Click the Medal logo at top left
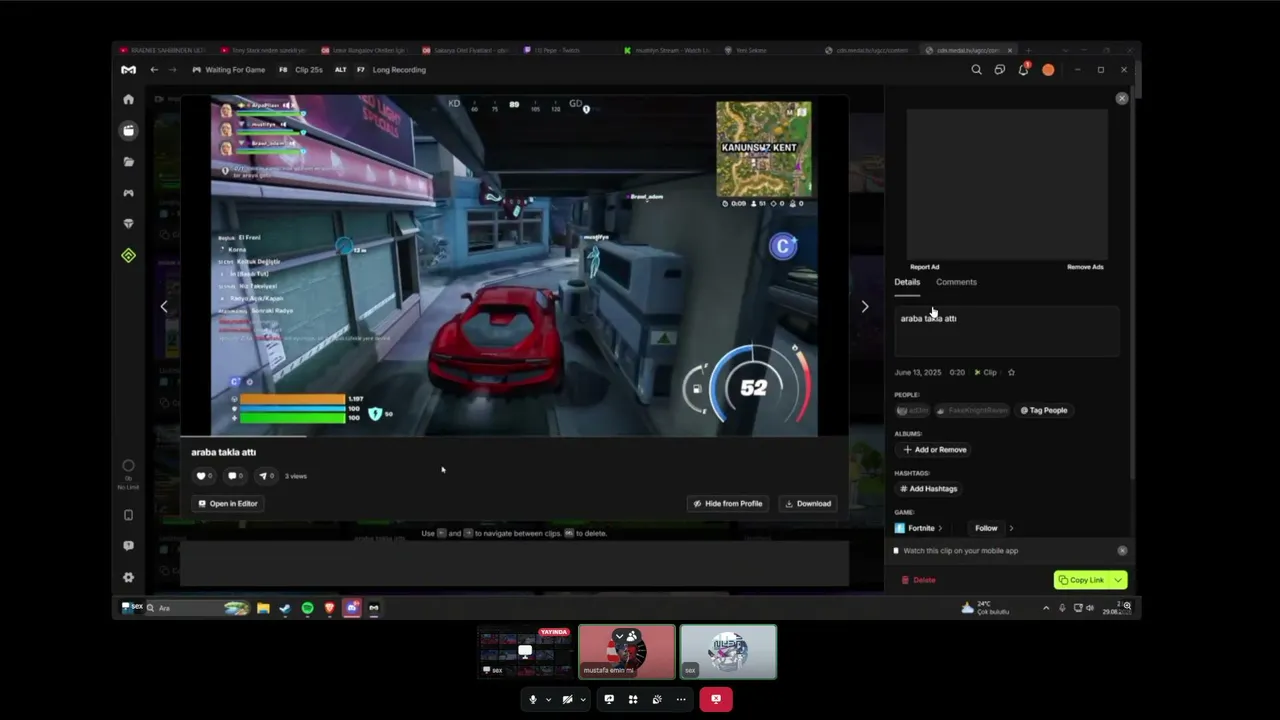 [128, 70]
